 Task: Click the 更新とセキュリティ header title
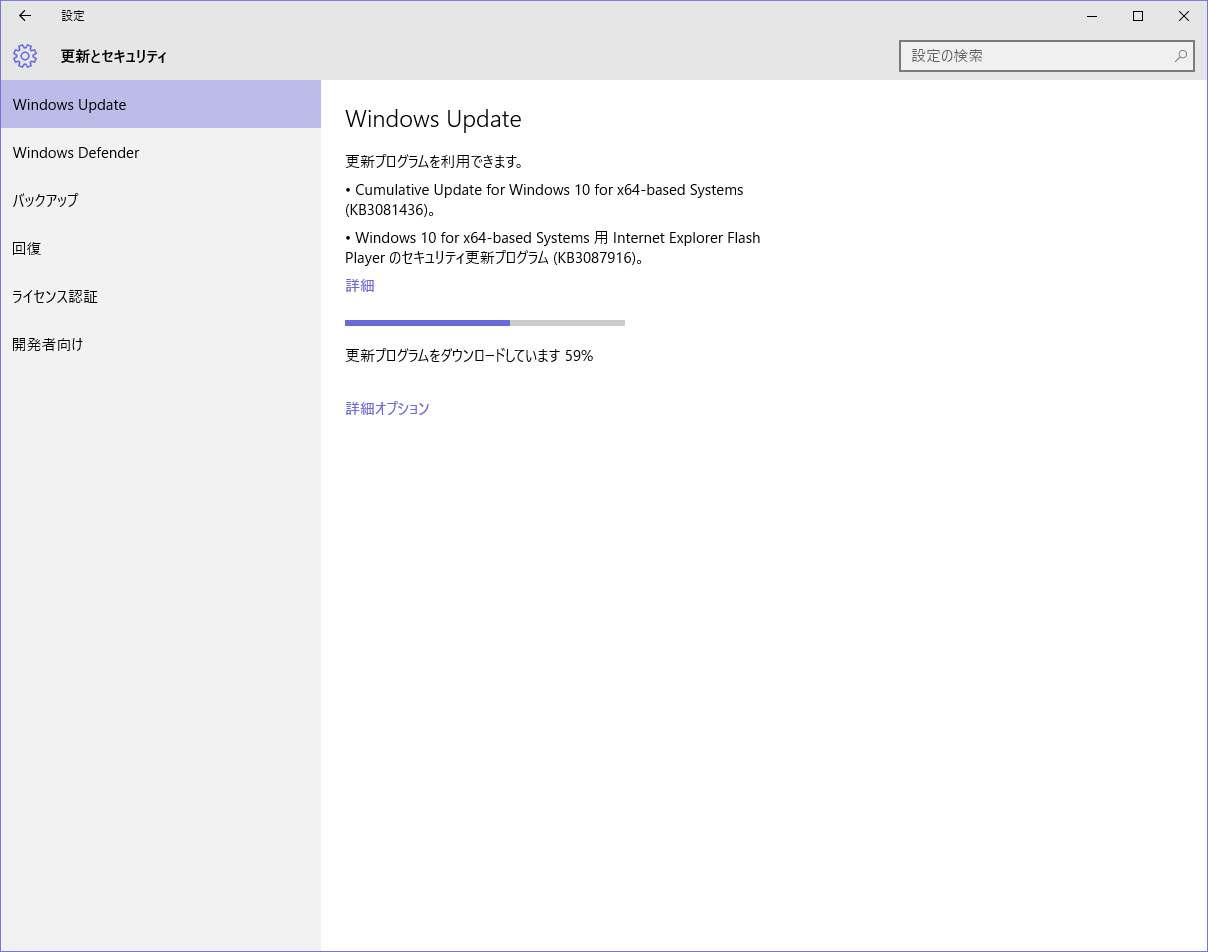click(x=113, y=56)
